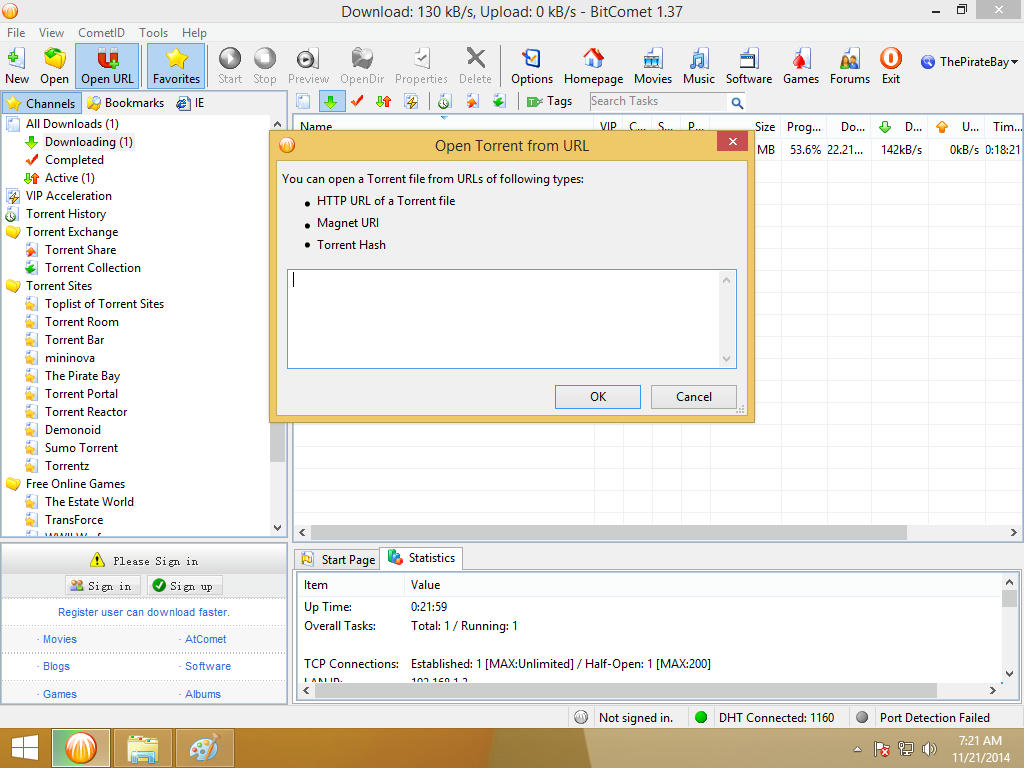Open the Music toolbar icon
This screenshot has width=1024, height=768.
[699, 65]
